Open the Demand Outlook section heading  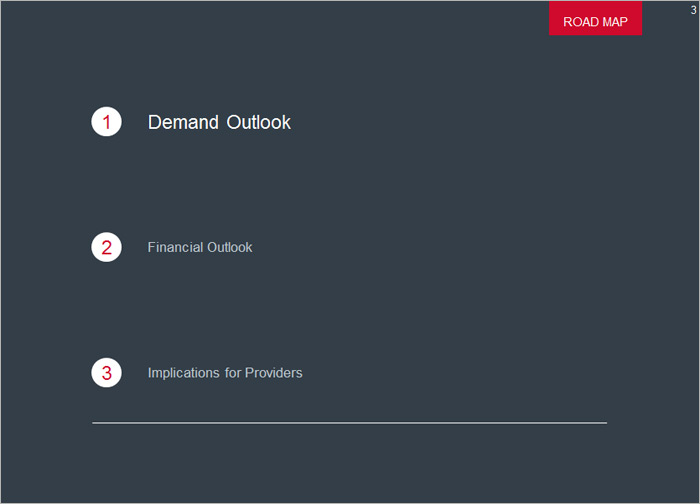tap(219, 122)
